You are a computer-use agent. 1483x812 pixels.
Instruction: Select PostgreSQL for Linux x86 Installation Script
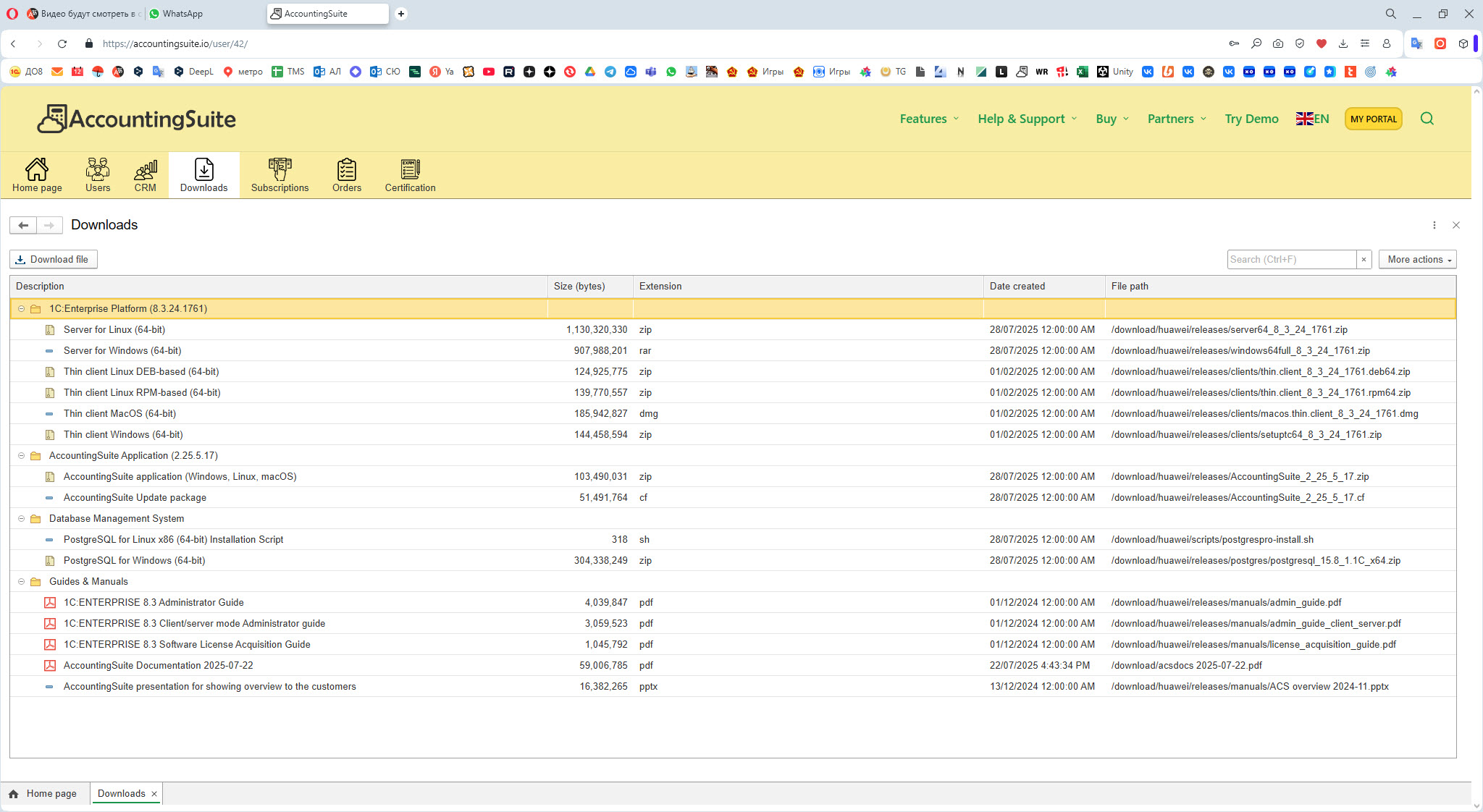coord(733,540)
